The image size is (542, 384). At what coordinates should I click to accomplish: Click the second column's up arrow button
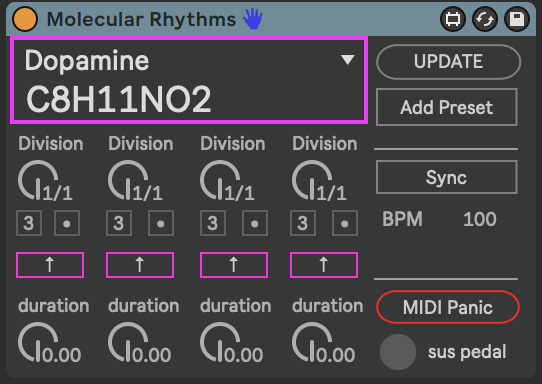point(140,265)
